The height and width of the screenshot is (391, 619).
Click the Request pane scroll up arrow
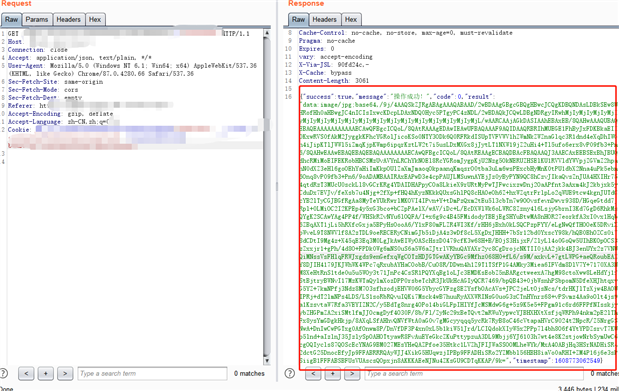267,33
